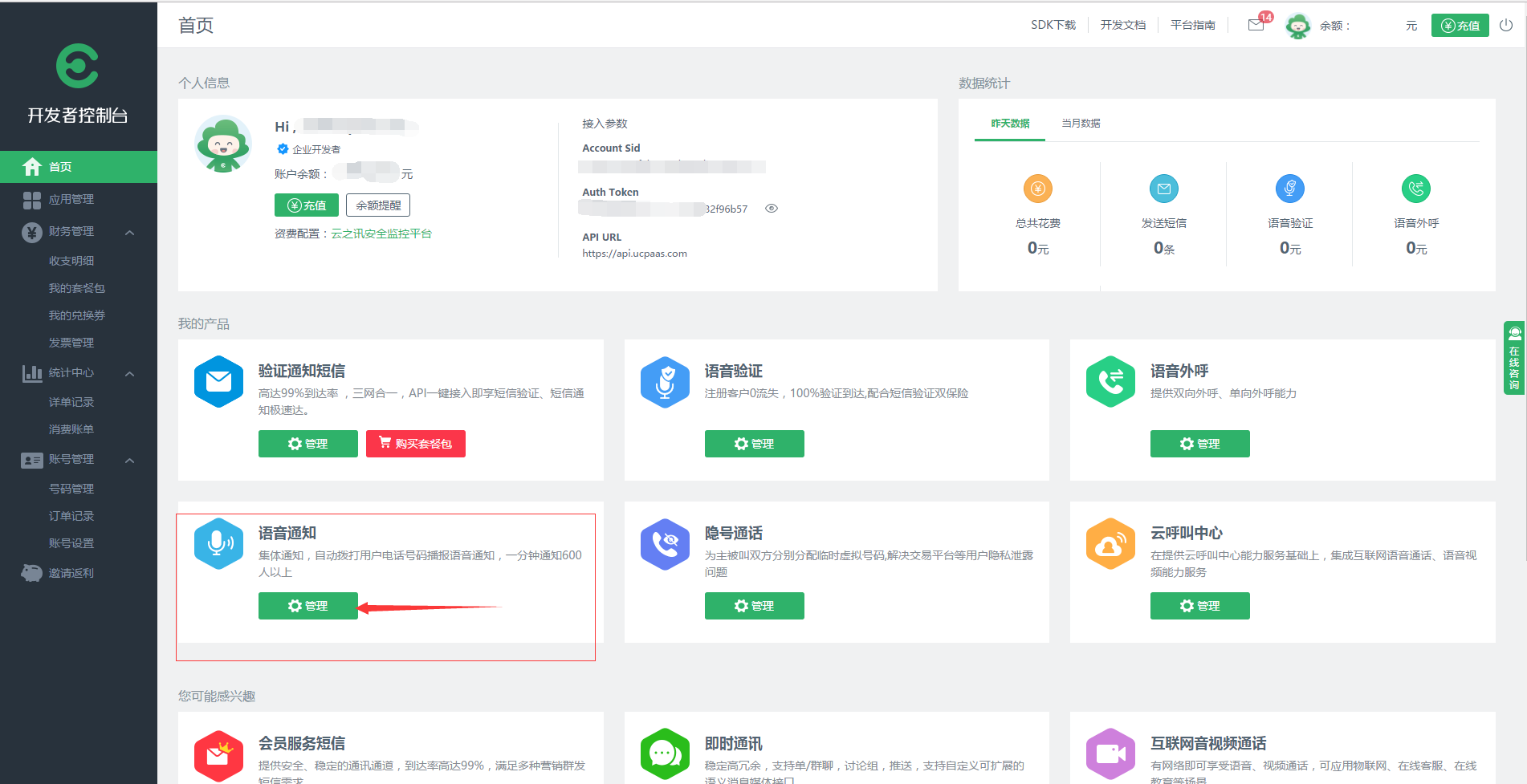Collapse the 财务管理 sidebar section
Screen dimensions: 1527x784
(129, 232)
